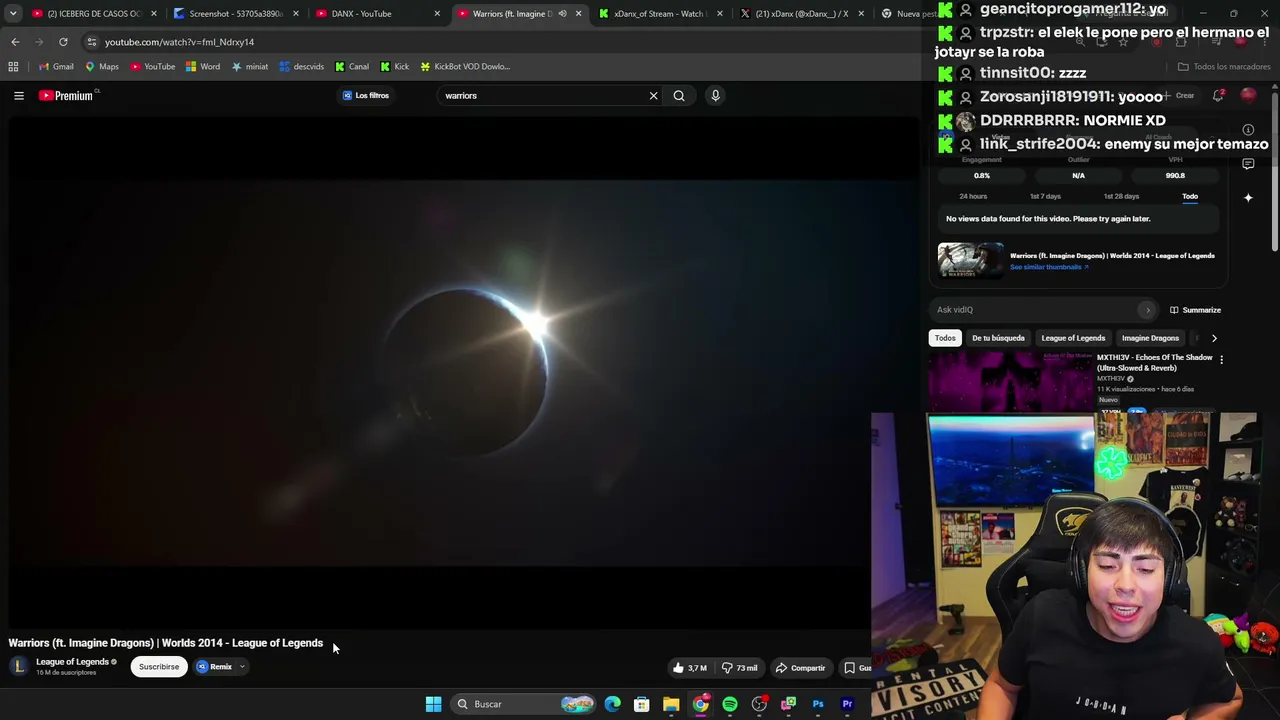
Task: Switch to the 'xDanx_of Stream' Kick tab
Action: [659, 14]
